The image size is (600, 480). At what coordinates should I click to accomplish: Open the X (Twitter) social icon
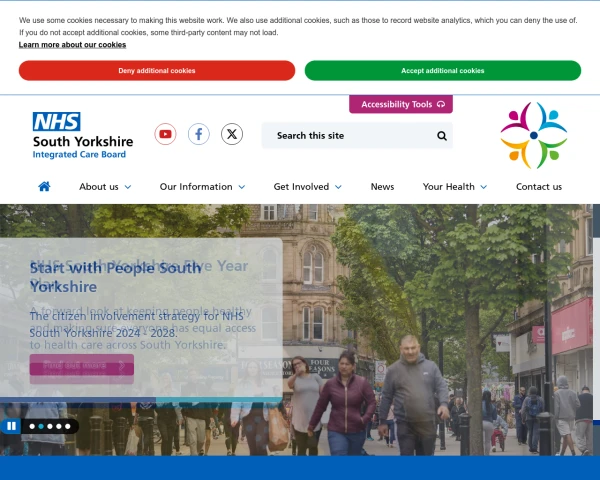coord(232,134)
